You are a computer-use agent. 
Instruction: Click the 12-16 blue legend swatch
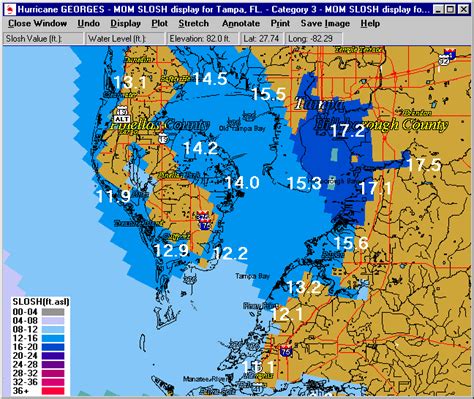tap(53, 338)
